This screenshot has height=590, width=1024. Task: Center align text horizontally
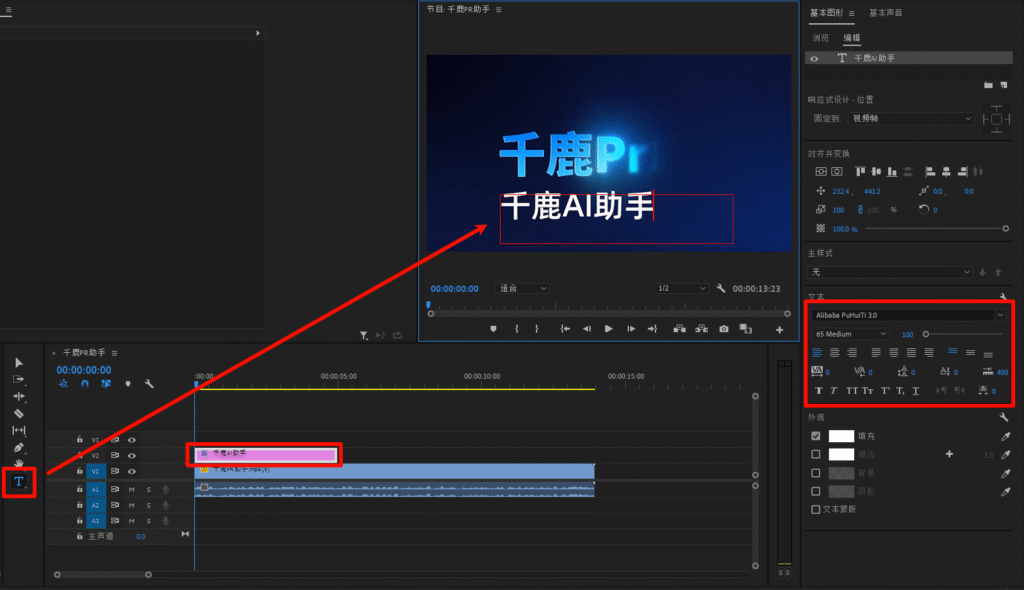point(834,352)
